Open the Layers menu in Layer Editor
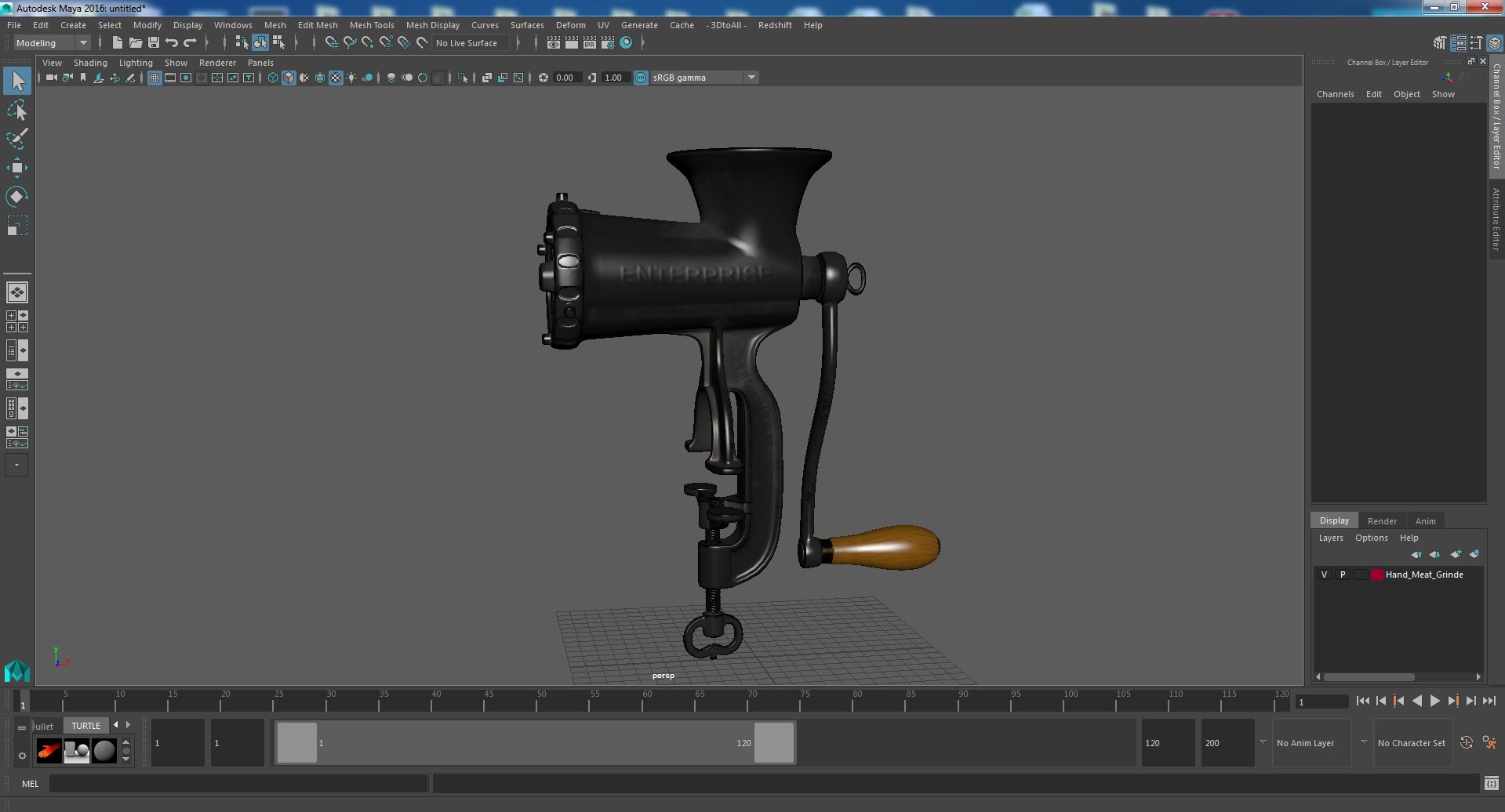Viewport: 1505px width, 812px height. click(x=1330, y=538)
